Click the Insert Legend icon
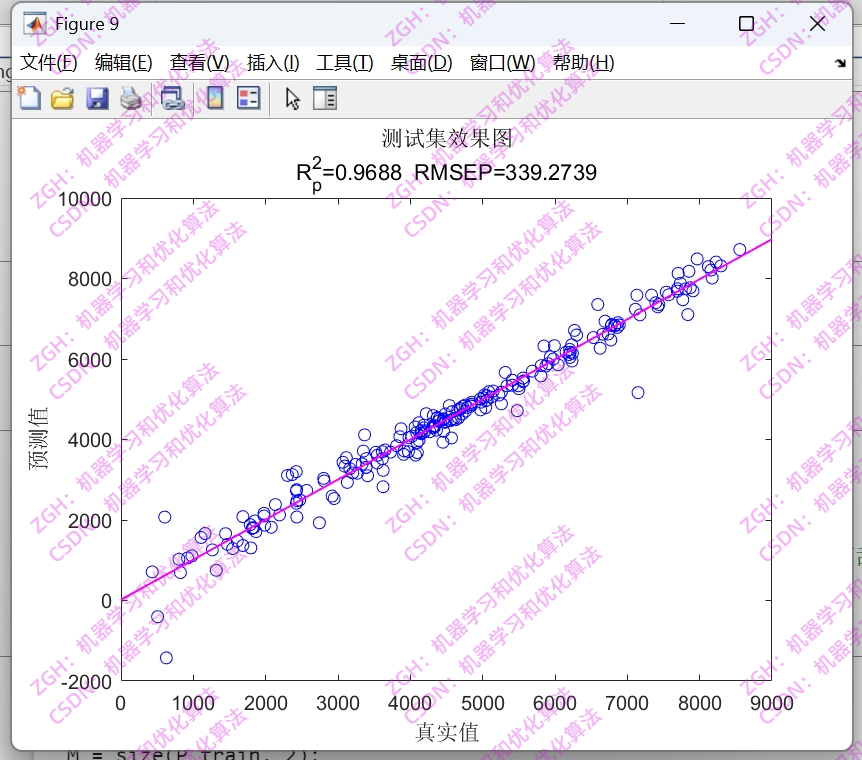 click(x=248, y=98)
